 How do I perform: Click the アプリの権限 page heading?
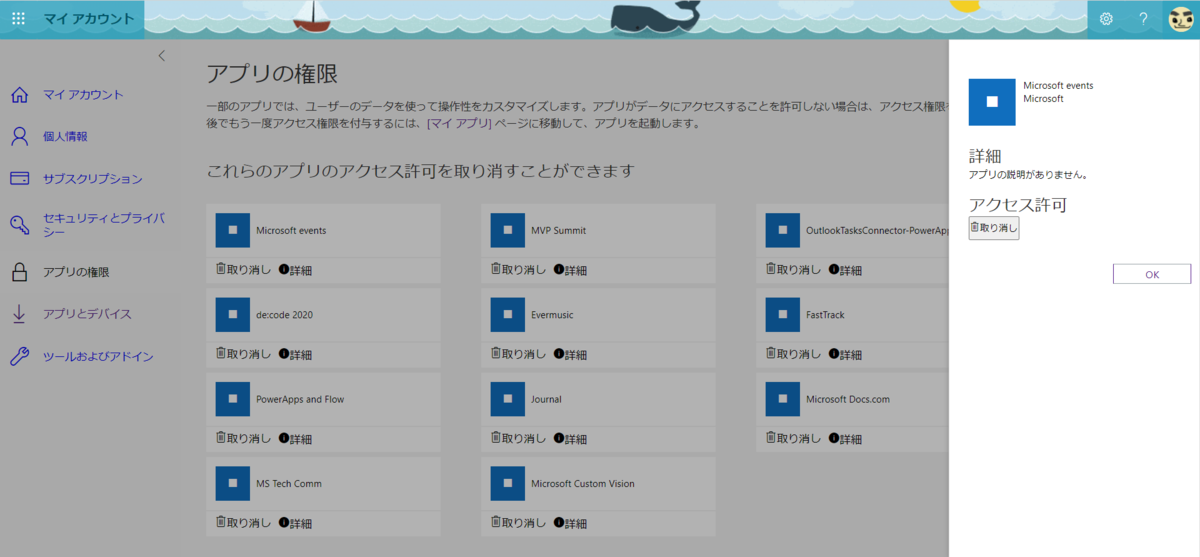272,73
